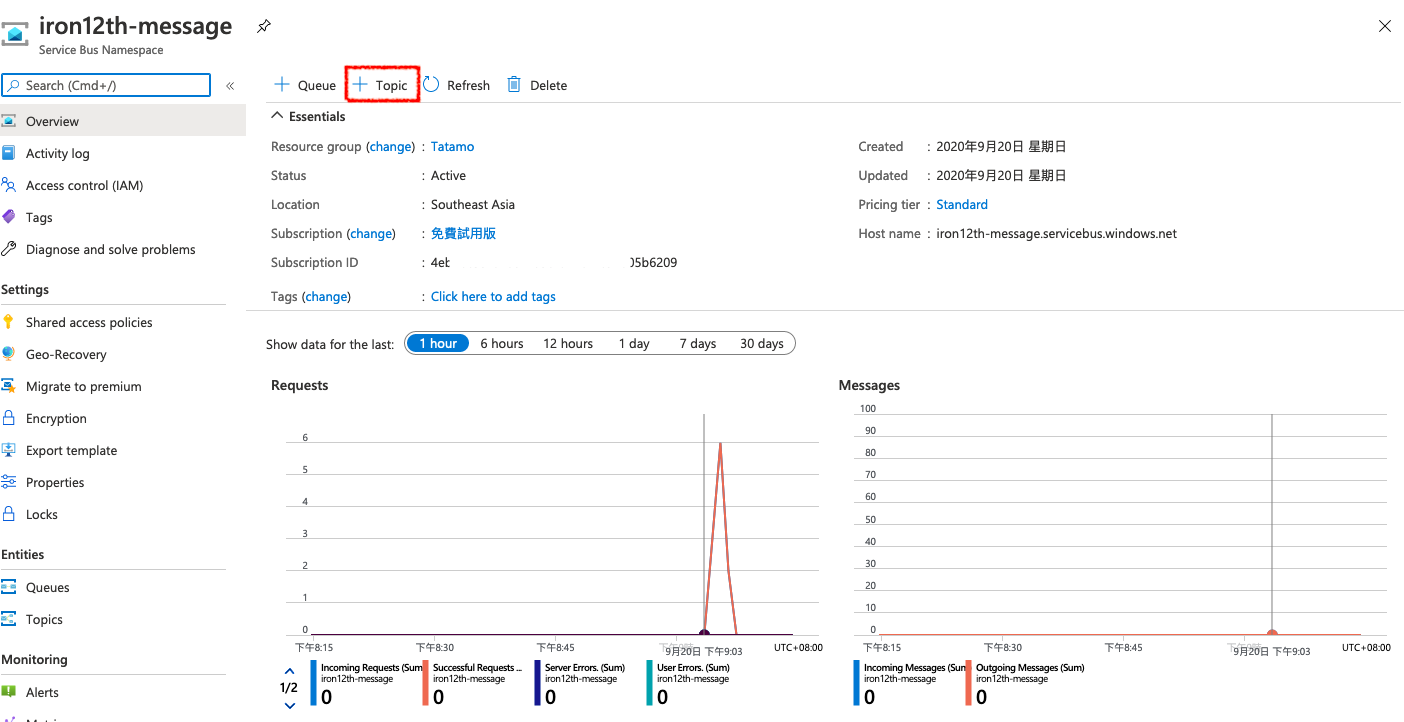
Task: Select 1 hour time range
Action: click(x=438, y=343)
